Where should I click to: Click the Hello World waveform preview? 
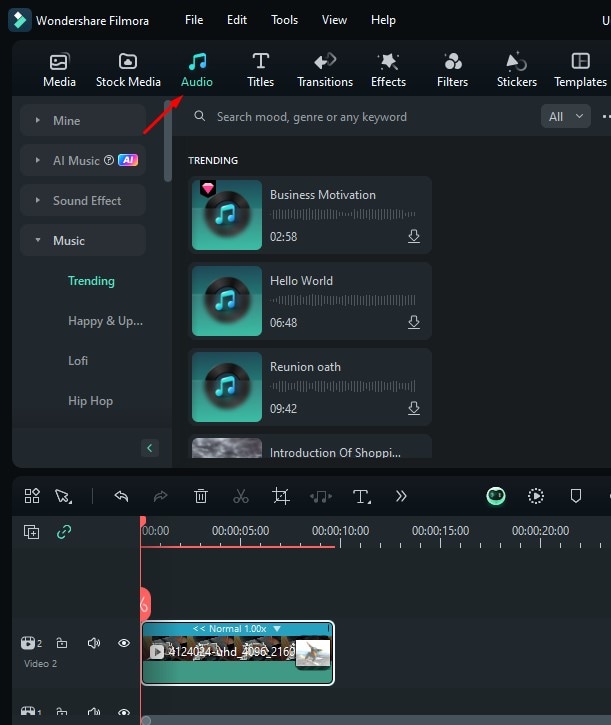(343, 300)
